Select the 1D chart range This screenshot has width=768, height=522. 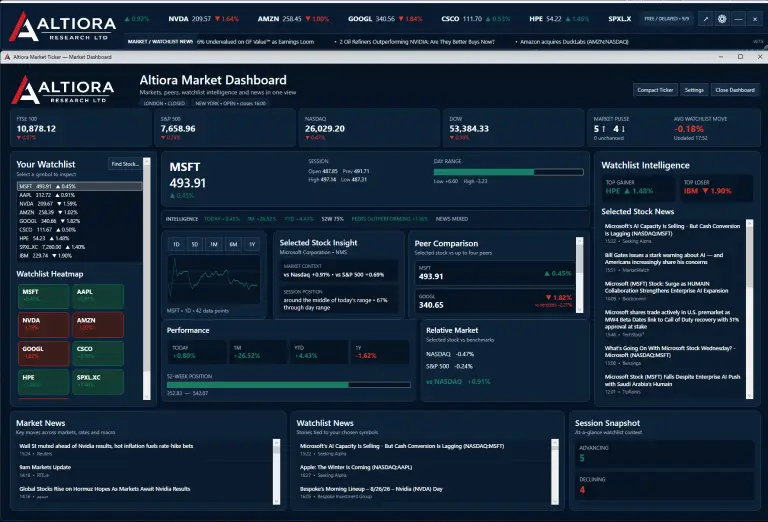tap(176, 244)
